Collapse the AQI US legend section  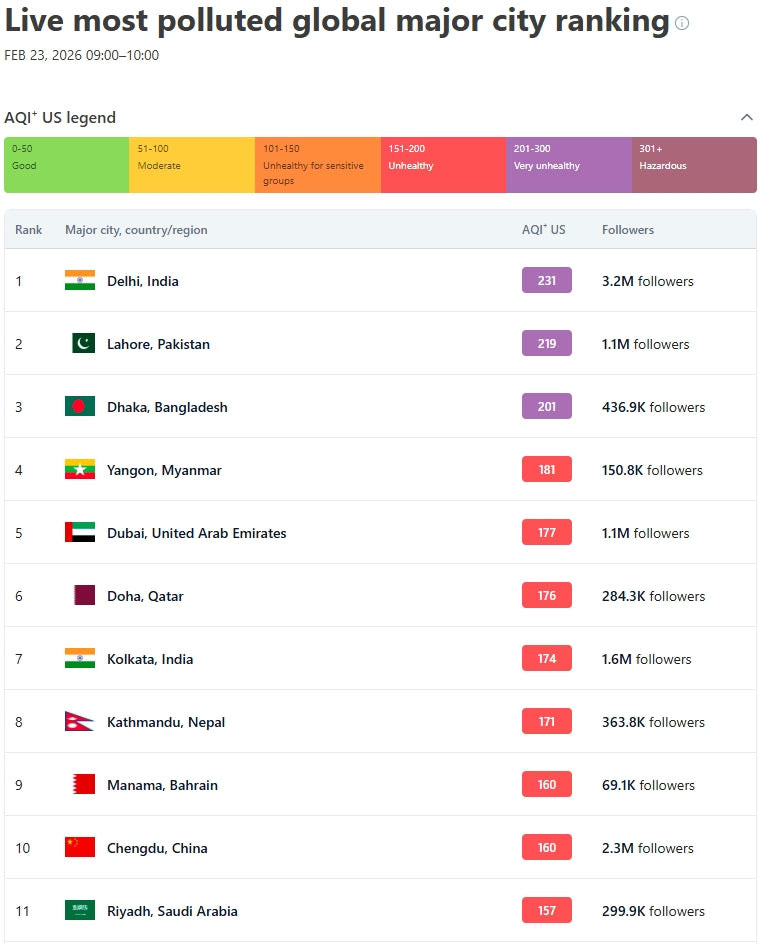click(746, 117)
